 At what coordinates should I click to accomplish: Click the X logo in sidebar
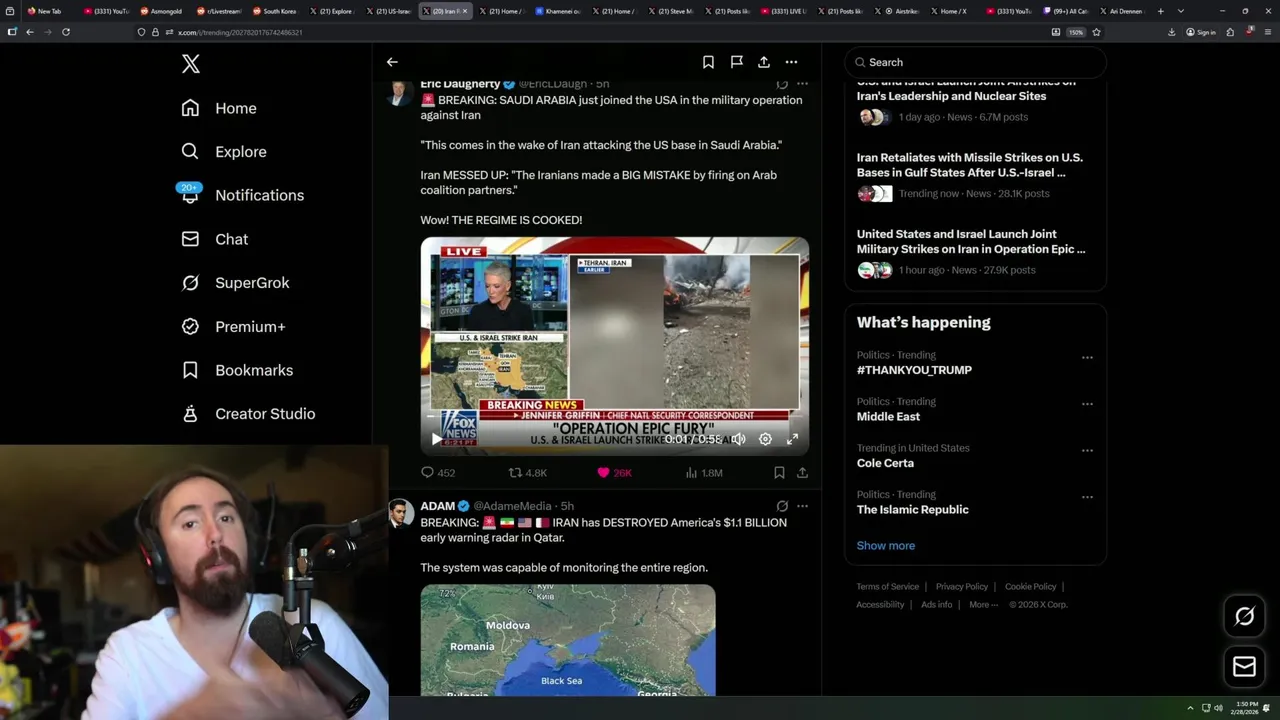point(191,64)
